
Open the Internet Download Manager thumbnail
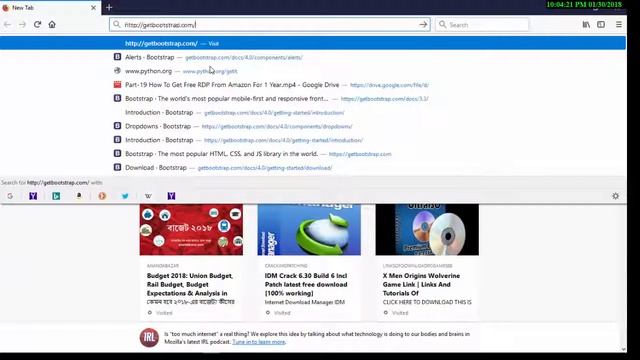coord(309,230)
